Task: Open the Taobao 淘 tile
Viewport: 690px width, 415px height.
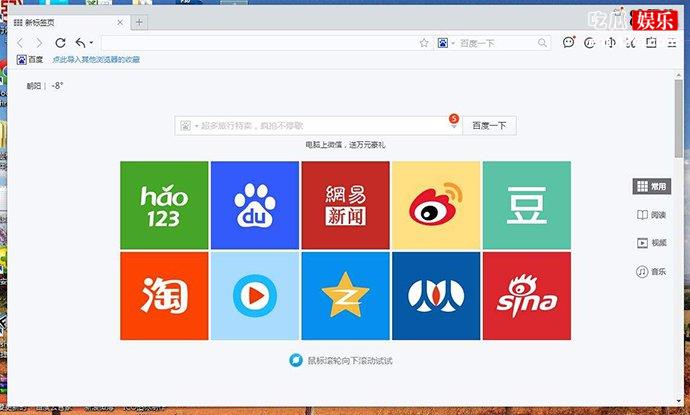Action: (164, 296)
